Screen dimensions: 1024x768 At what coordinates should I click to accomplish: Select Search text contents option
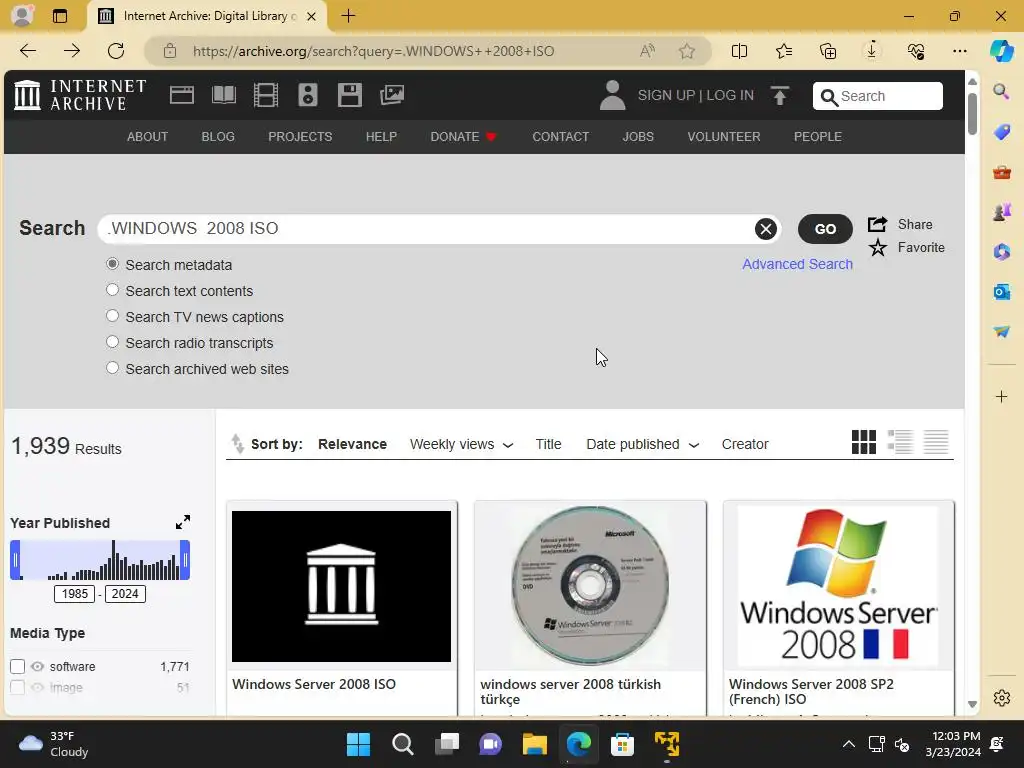(x=112, y=289)
